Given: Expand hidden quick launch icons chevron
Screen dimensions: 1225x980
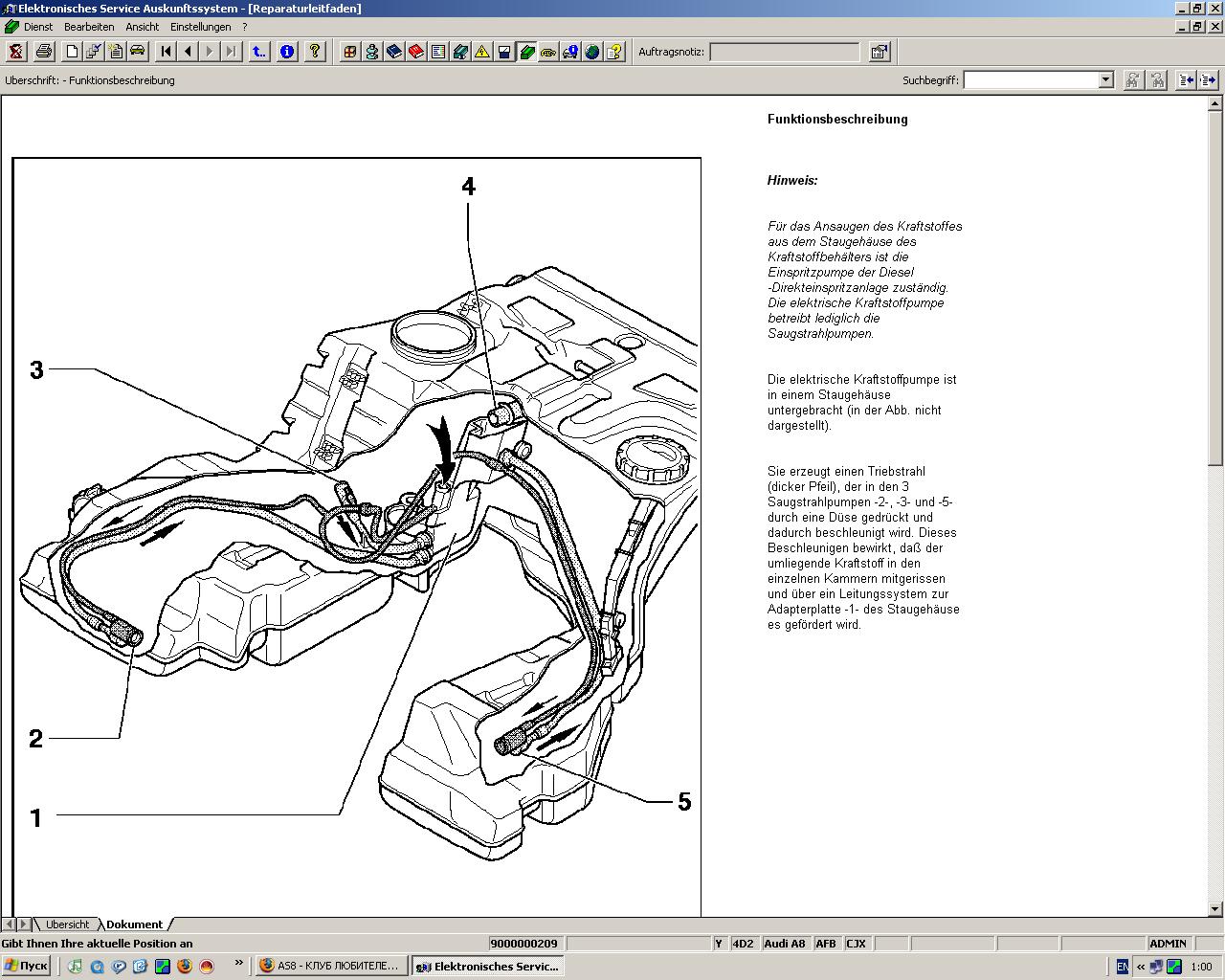Looking at the screenshot, I should coord(238,965).
